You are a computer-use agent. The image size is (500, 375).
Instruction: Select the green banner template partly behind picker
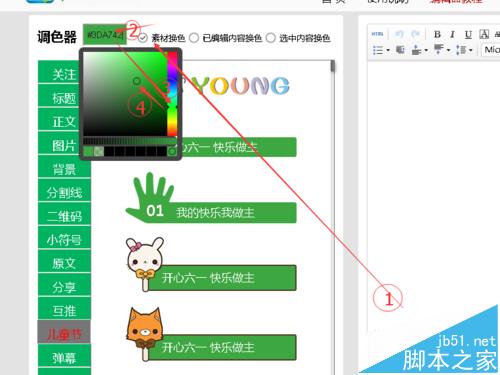tap(238, 147)
